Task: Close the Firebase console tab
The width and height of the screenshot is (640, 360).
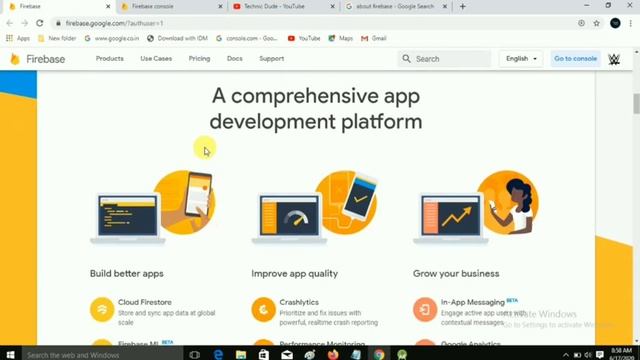Action: tap(220, 7)
